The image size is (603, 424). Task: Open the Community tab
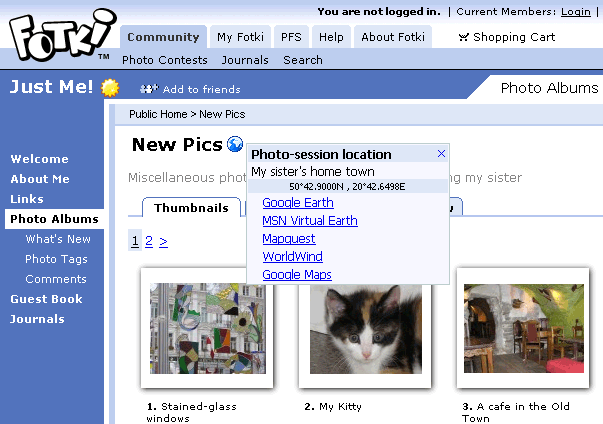click(163, 37)
